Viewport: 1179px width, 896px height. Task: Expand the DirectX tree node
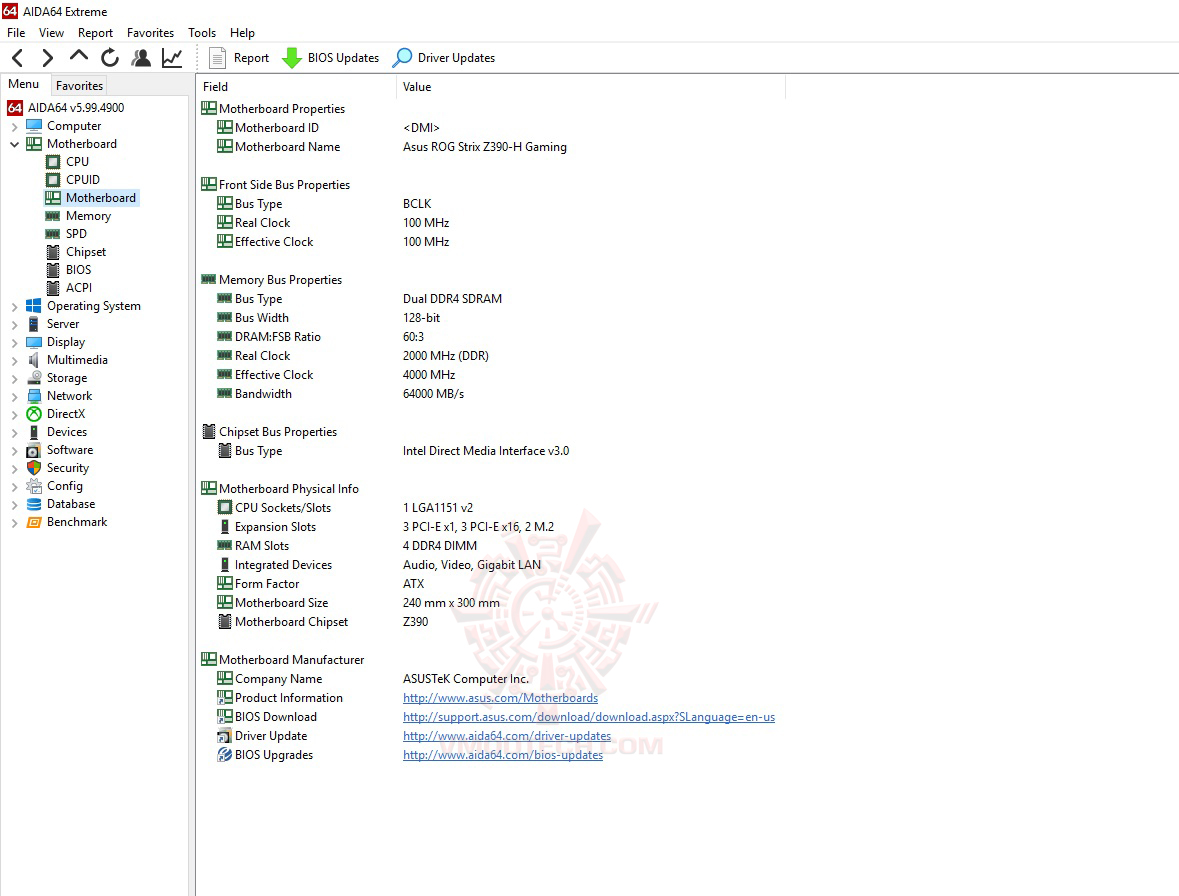pos(14,415)
